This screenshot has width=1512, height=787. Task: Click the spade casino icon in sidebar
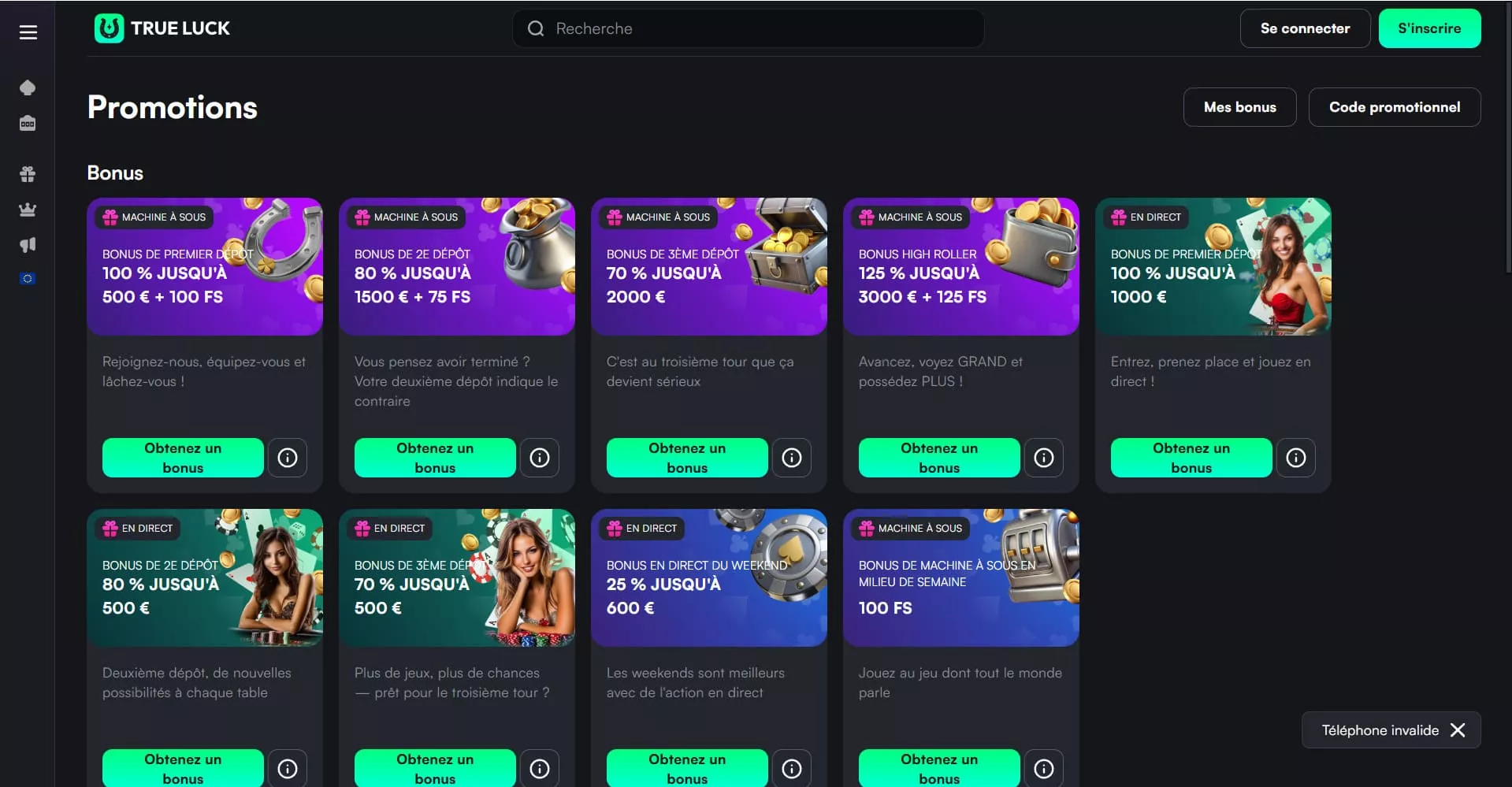(28, 87)
